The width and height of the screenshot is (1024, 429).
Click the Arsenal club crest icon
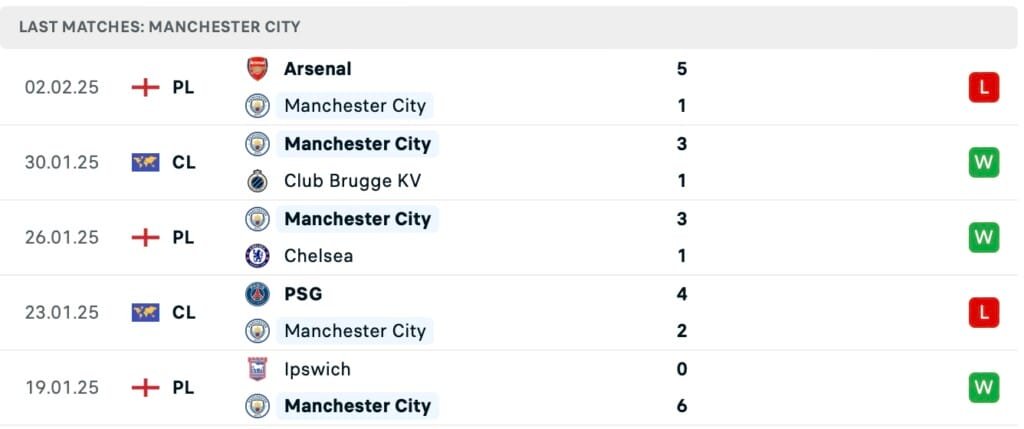257,69
